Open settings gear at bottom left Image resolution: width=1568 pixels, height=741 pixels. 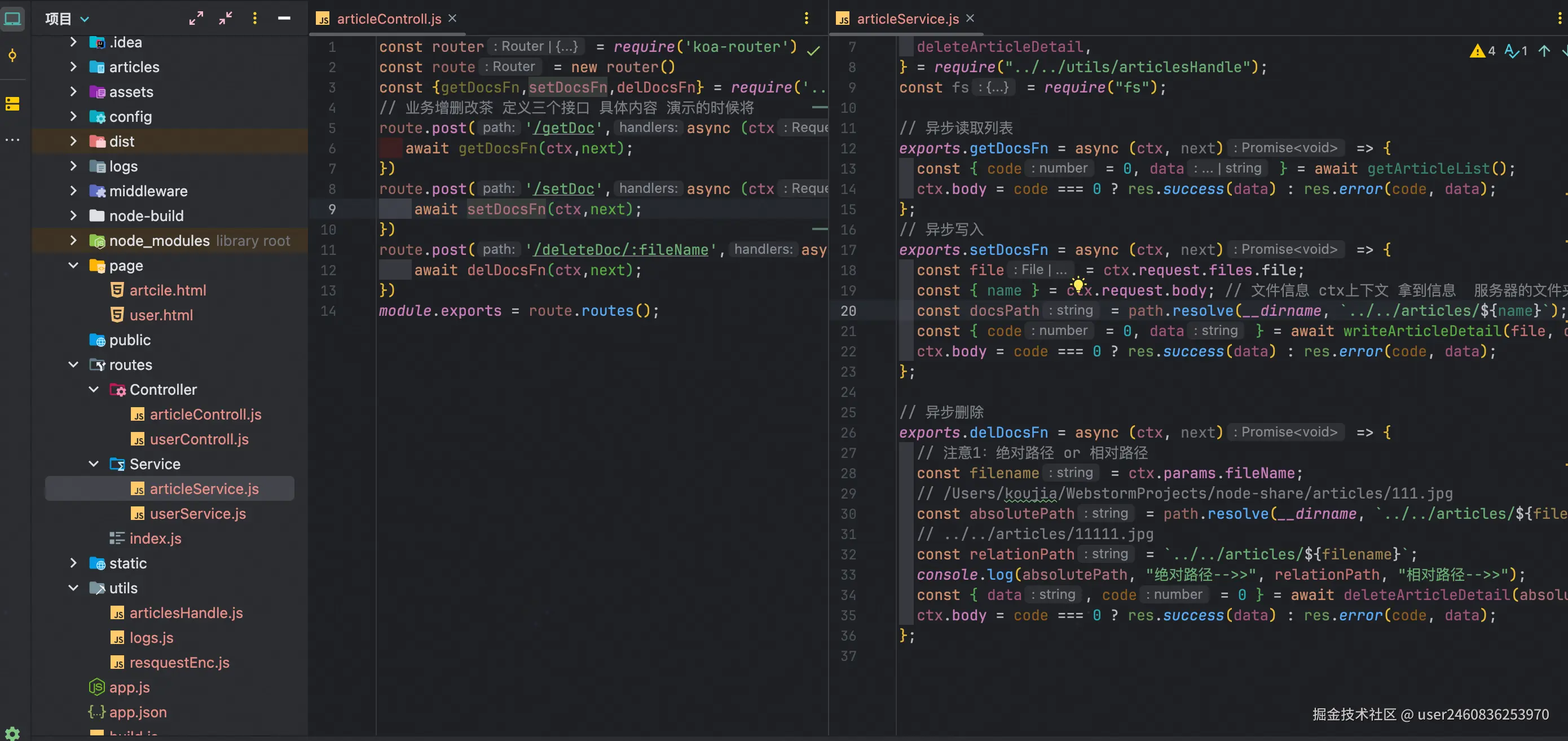pyautogui.click(x=12, y=733)
